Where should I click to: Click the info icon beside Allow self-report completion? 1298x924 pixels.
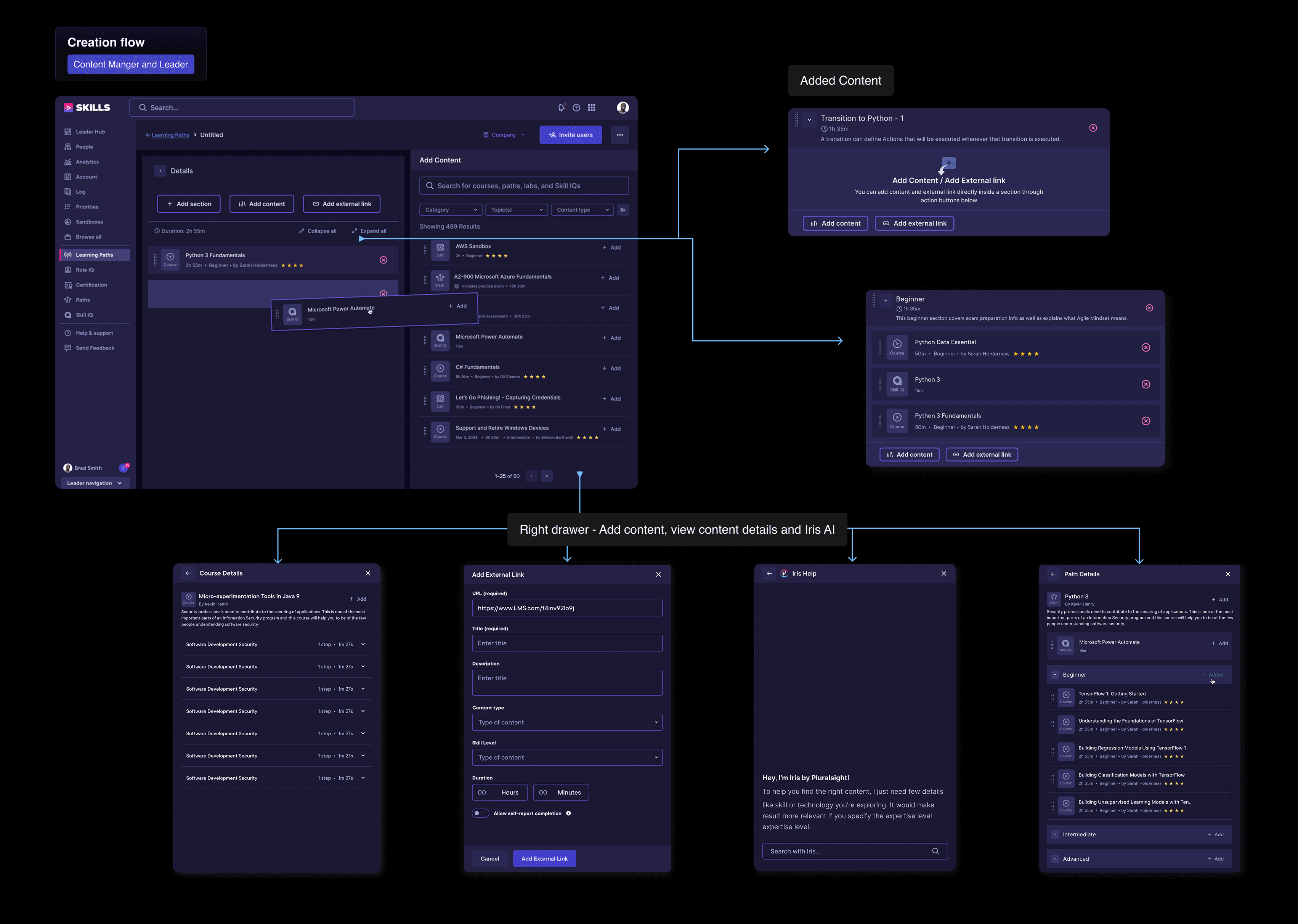coord(568,813)
